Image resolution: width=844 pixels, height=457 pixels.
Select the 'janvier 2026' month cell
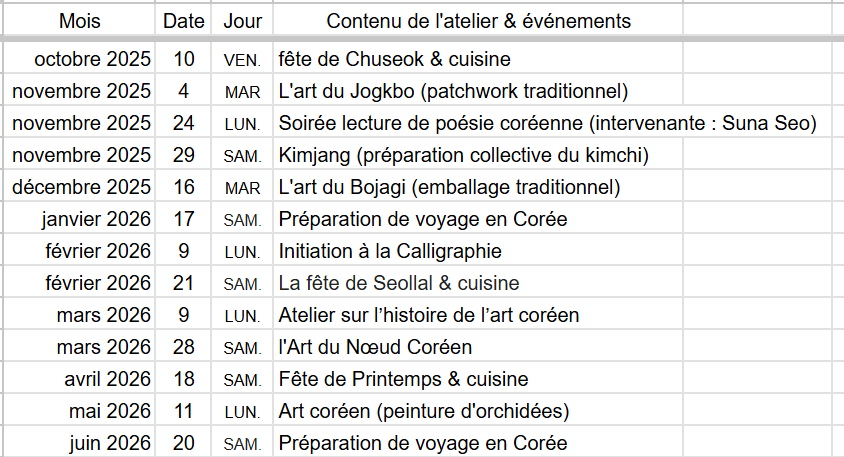pyautogui.click(x=96, y=219)
